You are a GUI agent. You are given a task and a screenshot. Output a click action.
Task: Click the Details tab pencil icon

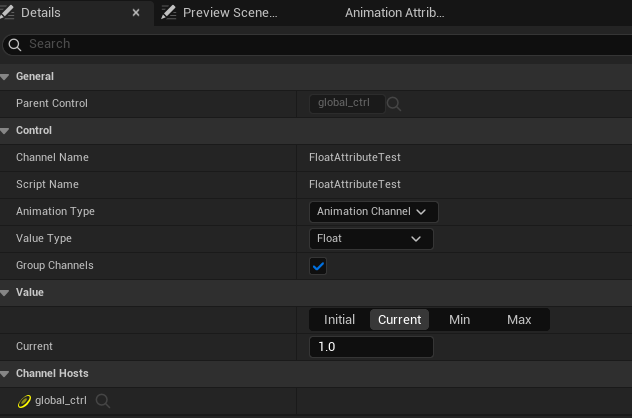[7, 13]
